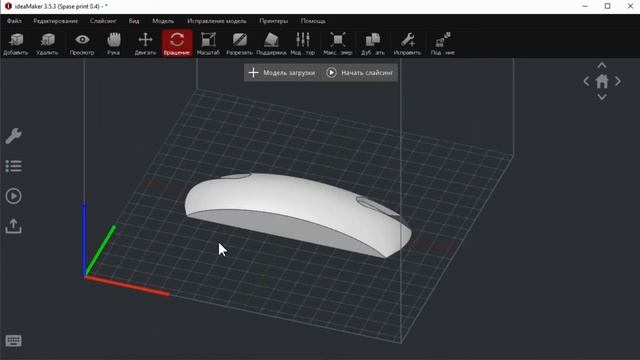Open the Принтеры menu

[273, 21]
